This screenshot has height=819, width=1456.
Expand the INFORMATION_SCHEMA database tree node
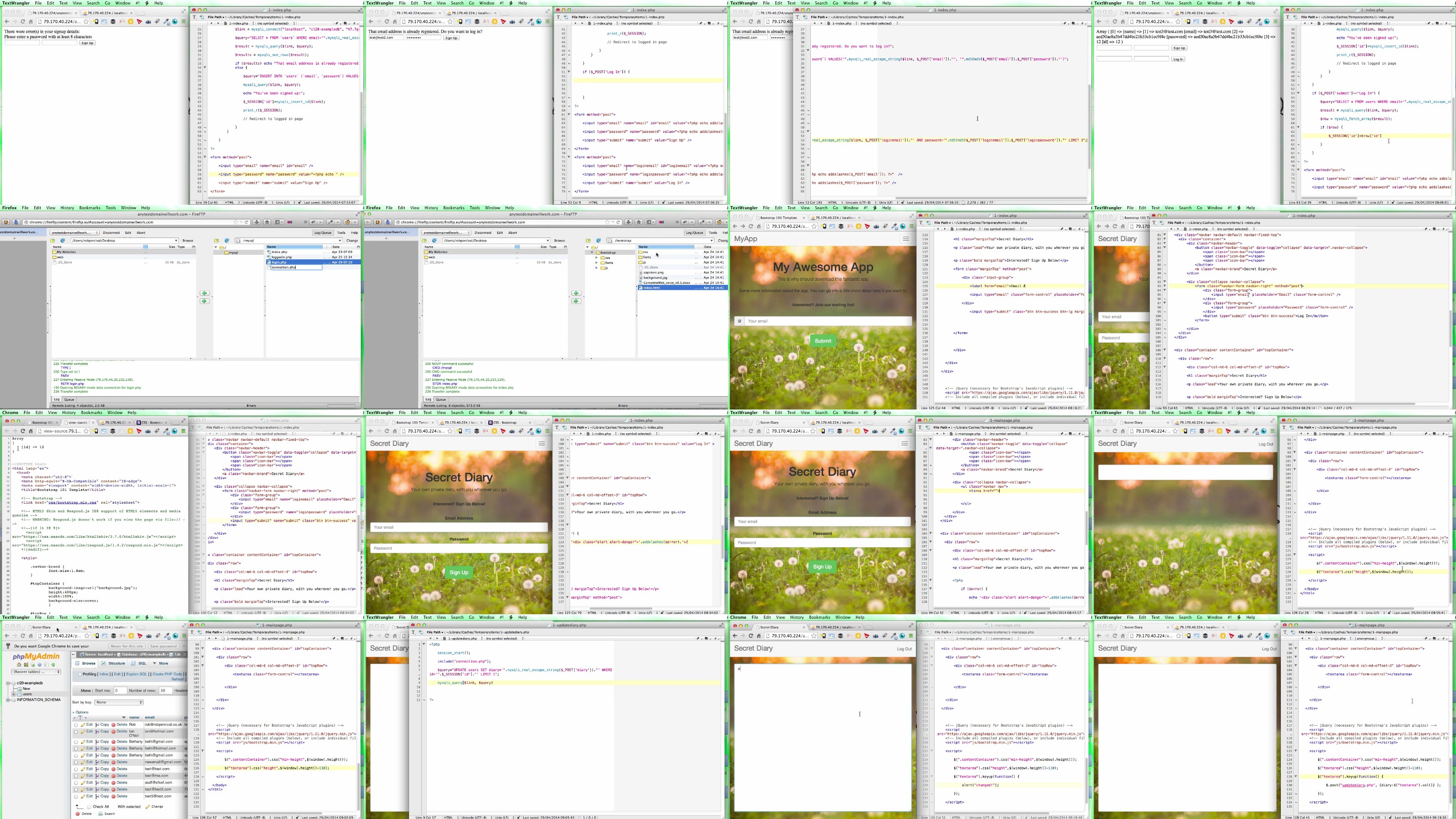click(8, 700)
